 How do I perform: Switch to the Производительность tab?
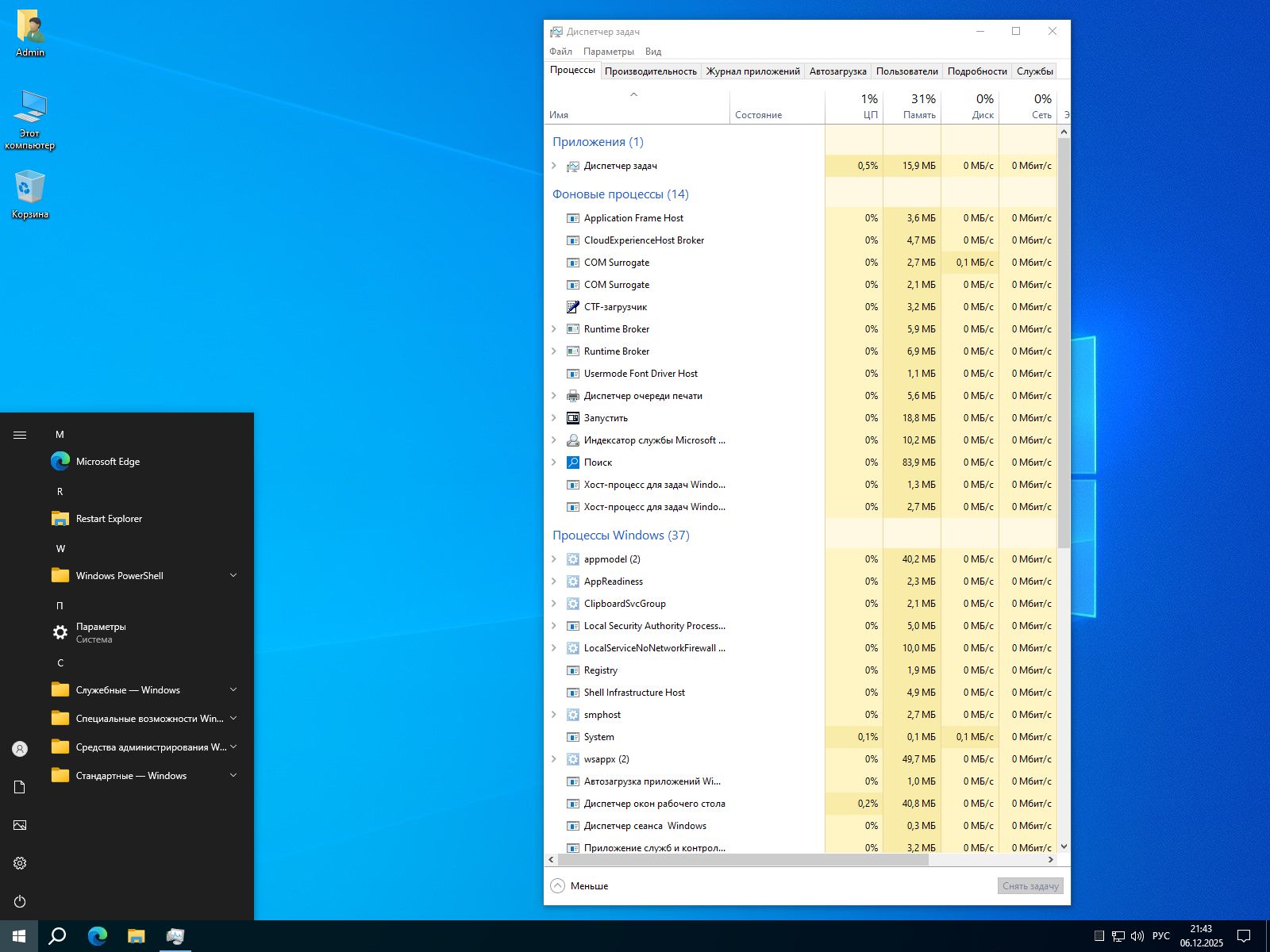click(650, 71)
